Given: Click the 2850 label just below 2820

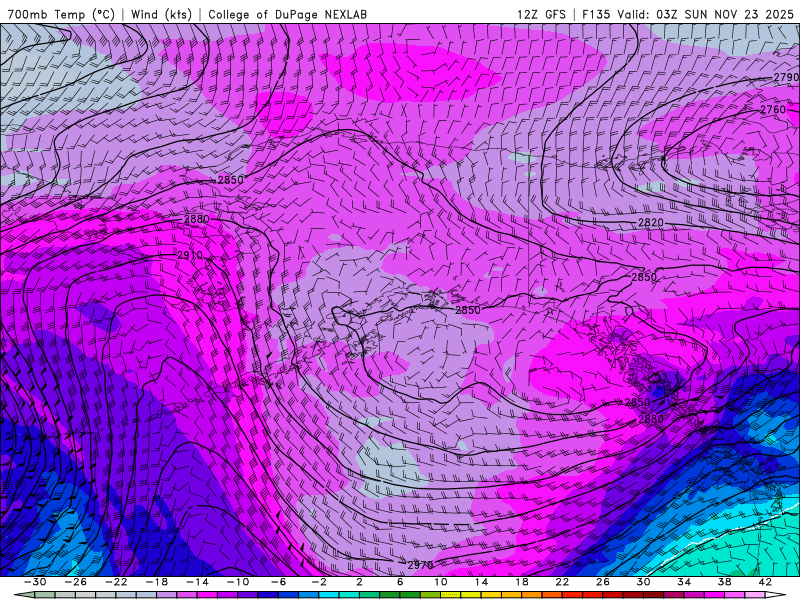Looking at the screenshot, I should (x=644, y=277).
